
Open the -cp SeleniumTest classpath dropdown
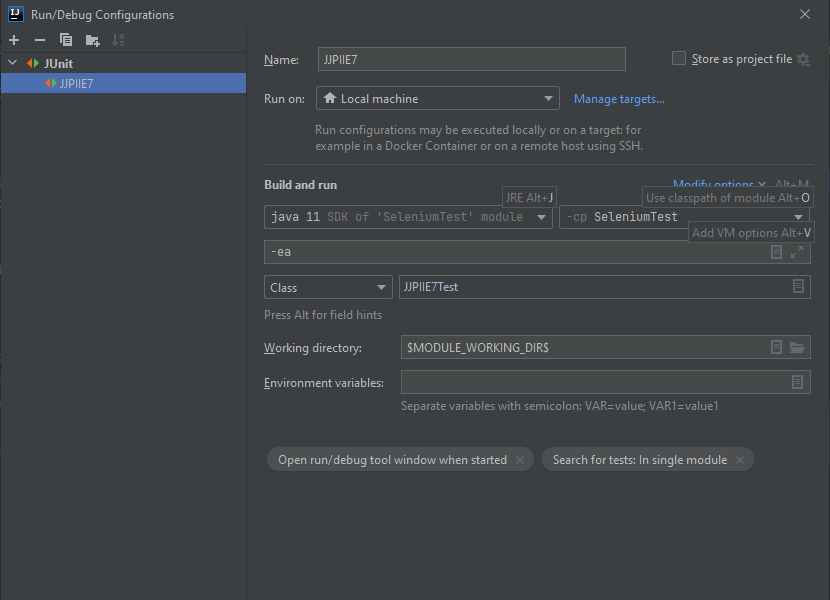tap(684, 217)
